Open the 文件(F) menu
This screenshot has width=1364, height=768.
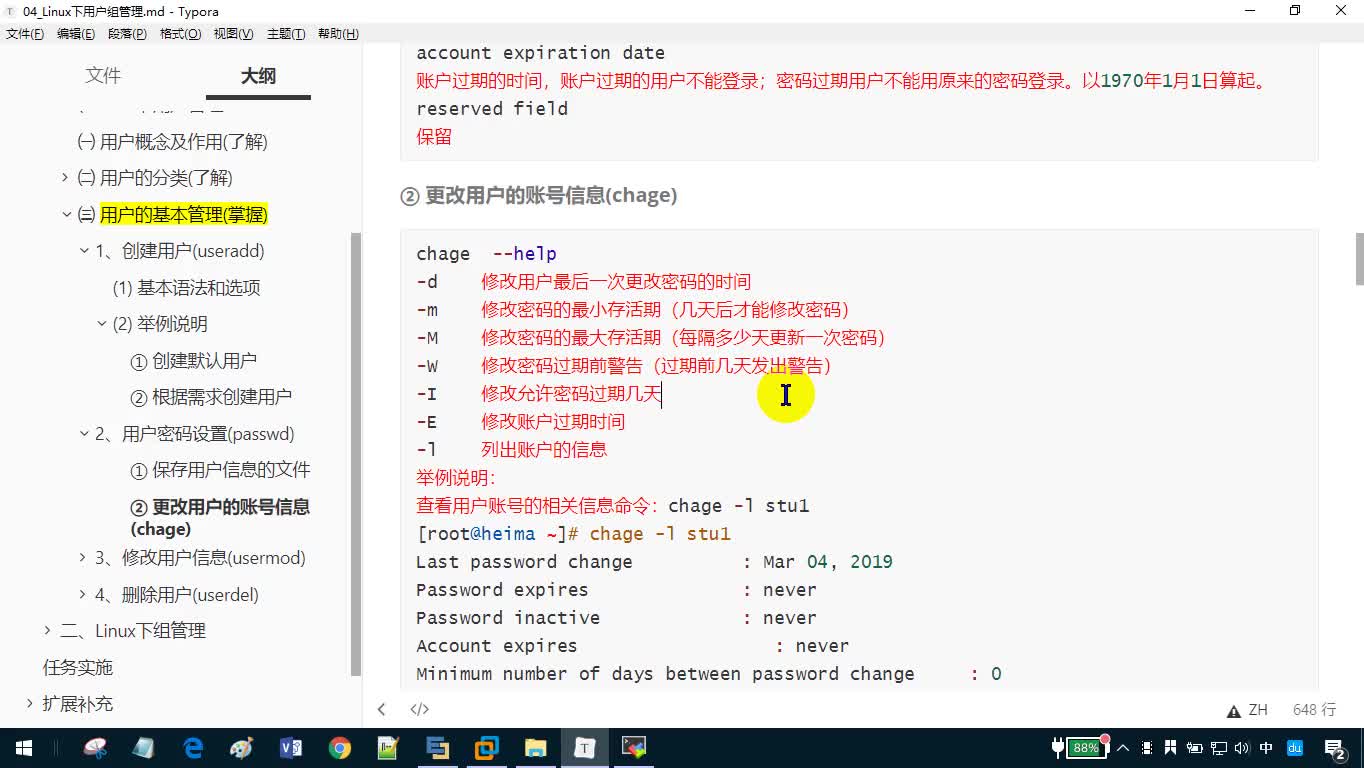(25, 34)
